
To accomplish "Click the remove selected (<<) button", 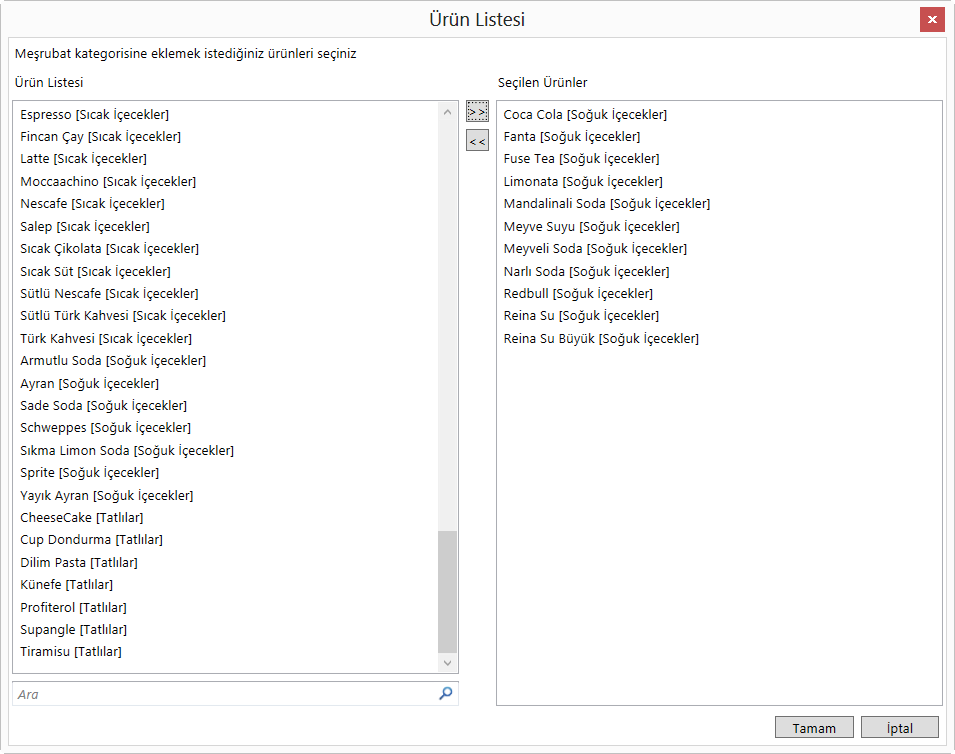I will click(x=477, y=142).
